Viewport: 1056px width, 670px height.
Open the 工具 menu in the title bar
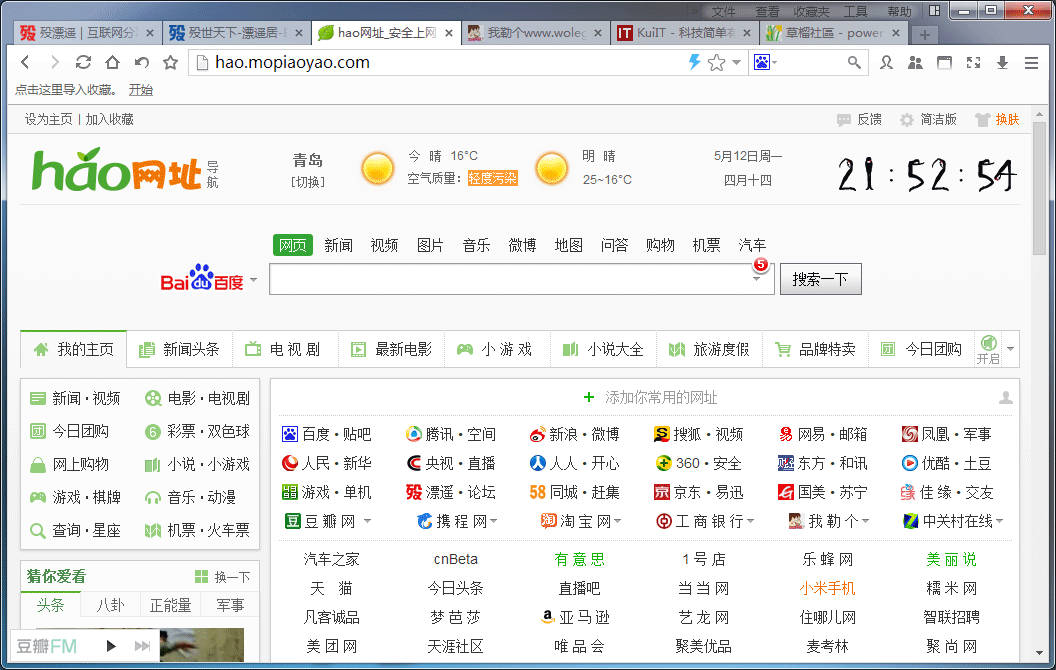(x=855, y=11)
